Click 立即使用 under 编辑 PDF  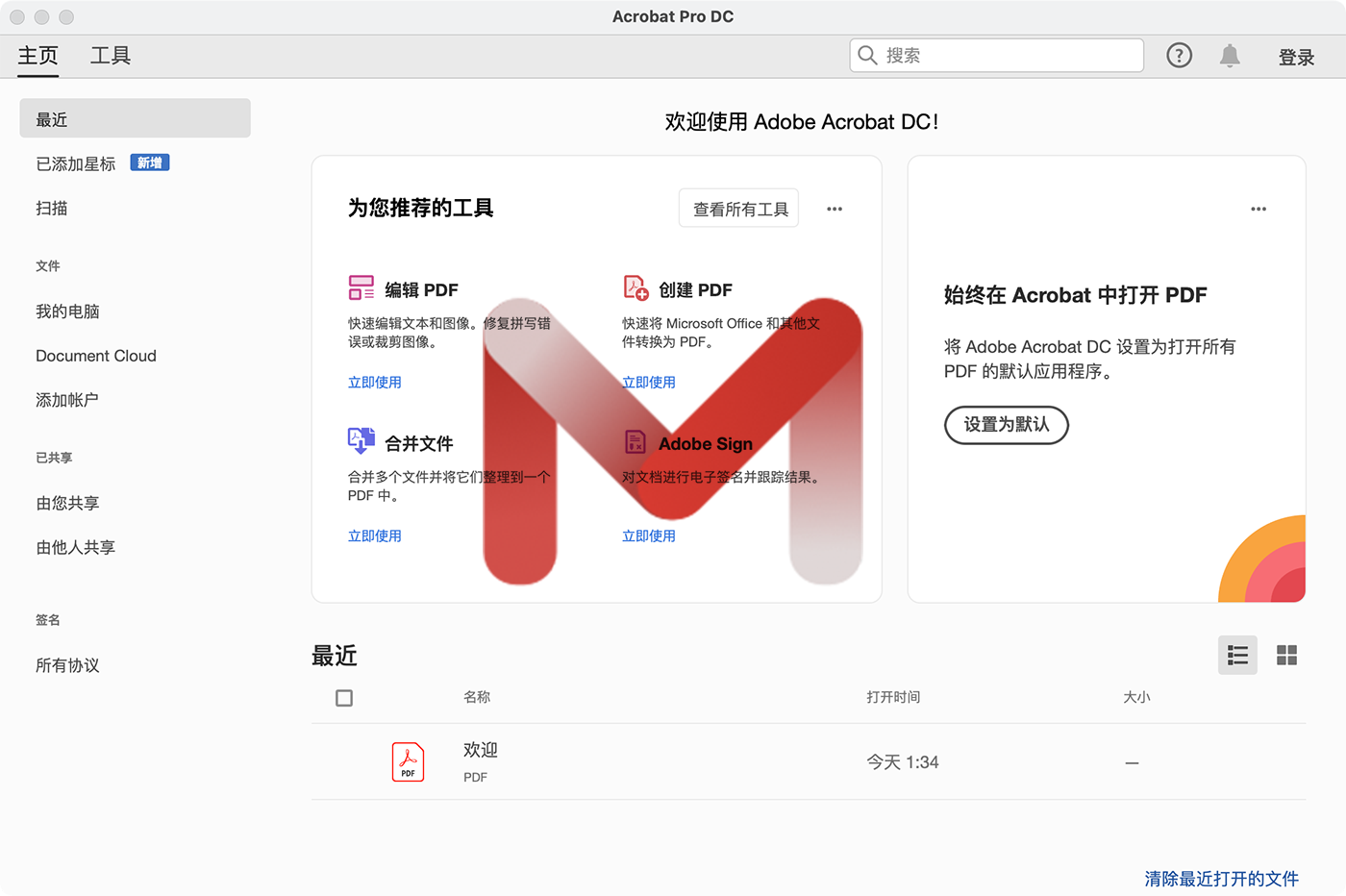(375, 383)
